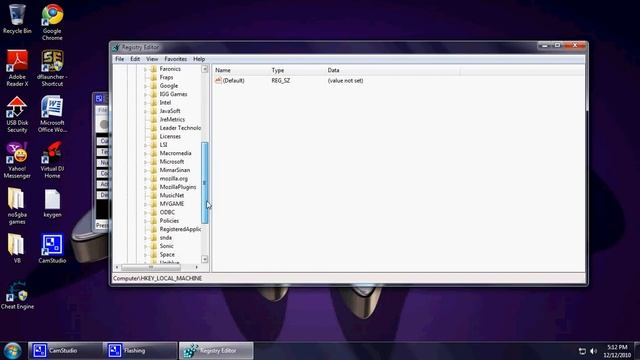Viewport: 640px width, 360px height.
Task: Click tree vertical scrollbar thumb
Action: tap(204, 182)
